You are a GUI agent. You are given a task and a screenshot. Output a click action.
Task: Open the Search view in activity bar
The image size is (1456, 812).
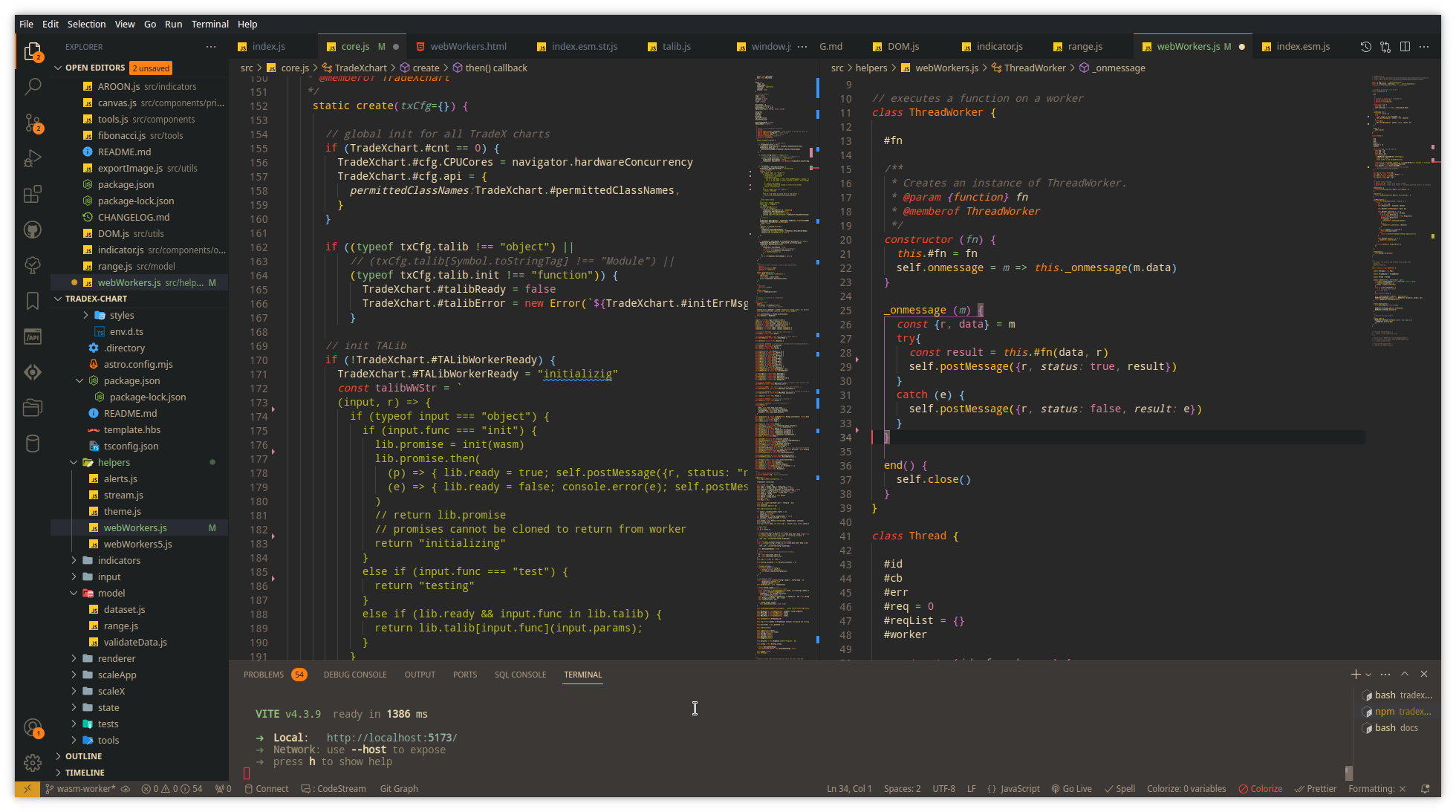coord(33,87)
